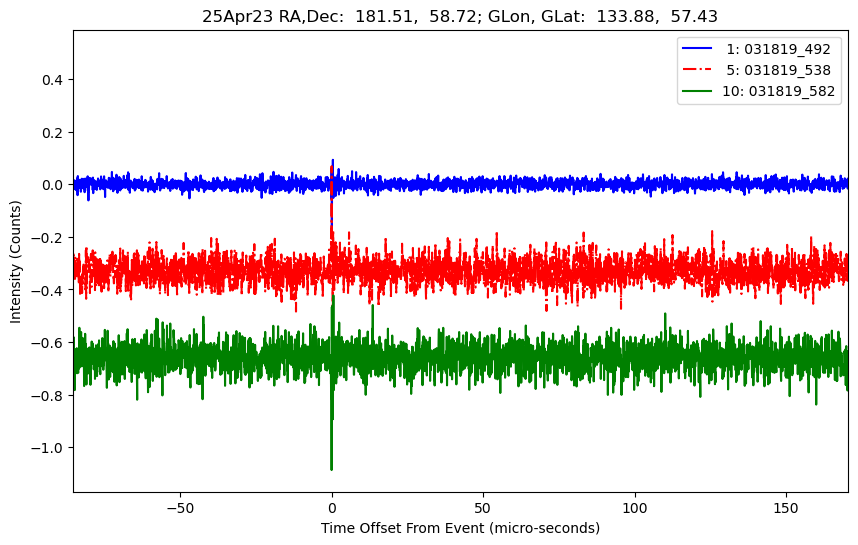The width and height of the screenshot is (858, 545).
Task: Click the green line sample in legend
Action: point(697,91)
